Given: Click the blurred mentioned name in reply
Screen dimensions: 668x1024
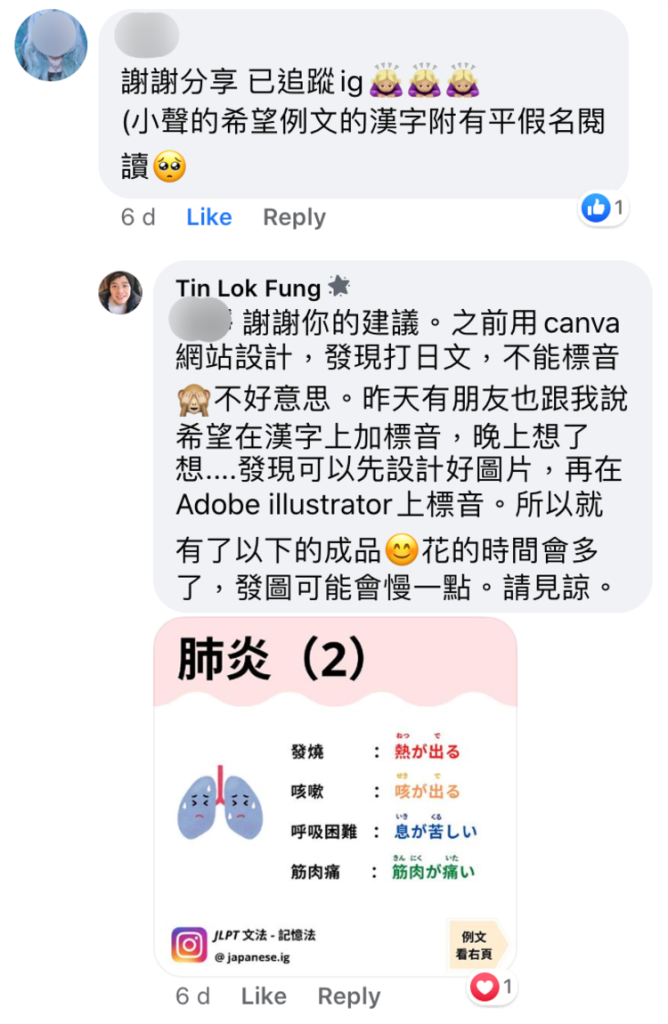Looking at the screenshot, I should click(x=200, y=320).
